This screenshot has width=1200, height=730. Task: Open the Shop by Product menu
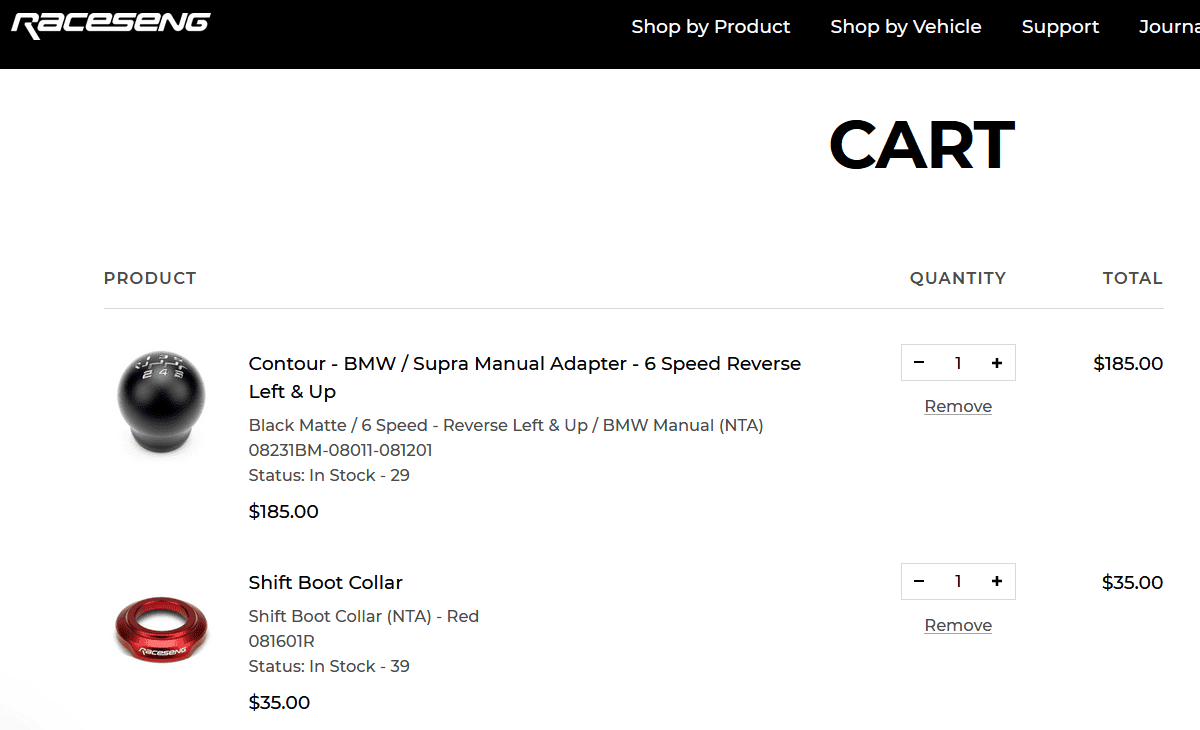point(711,27)
